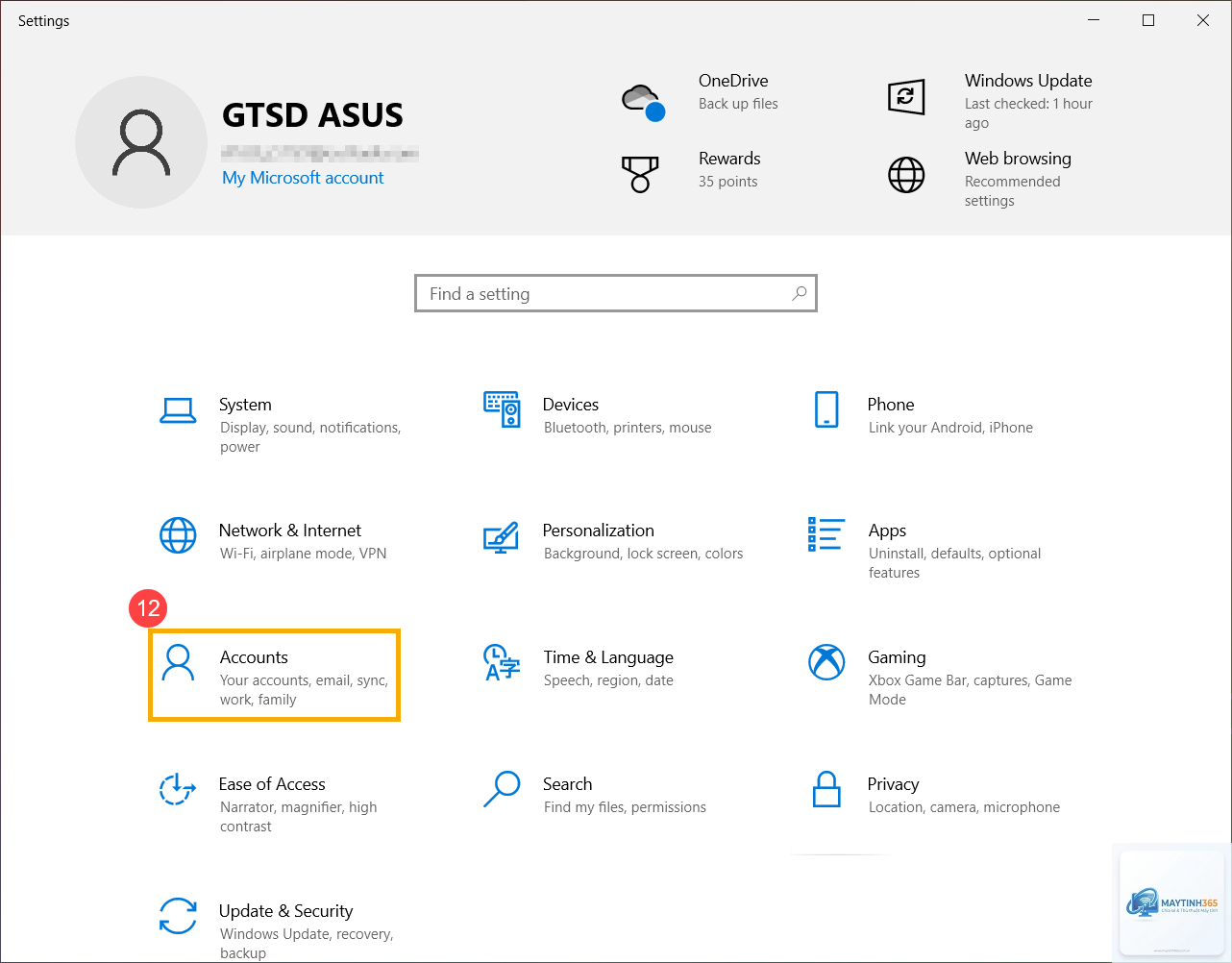This screenshot has height=963, width=1232.
Task: Click the Rewards heading
Action: click(x=729, y=159)
